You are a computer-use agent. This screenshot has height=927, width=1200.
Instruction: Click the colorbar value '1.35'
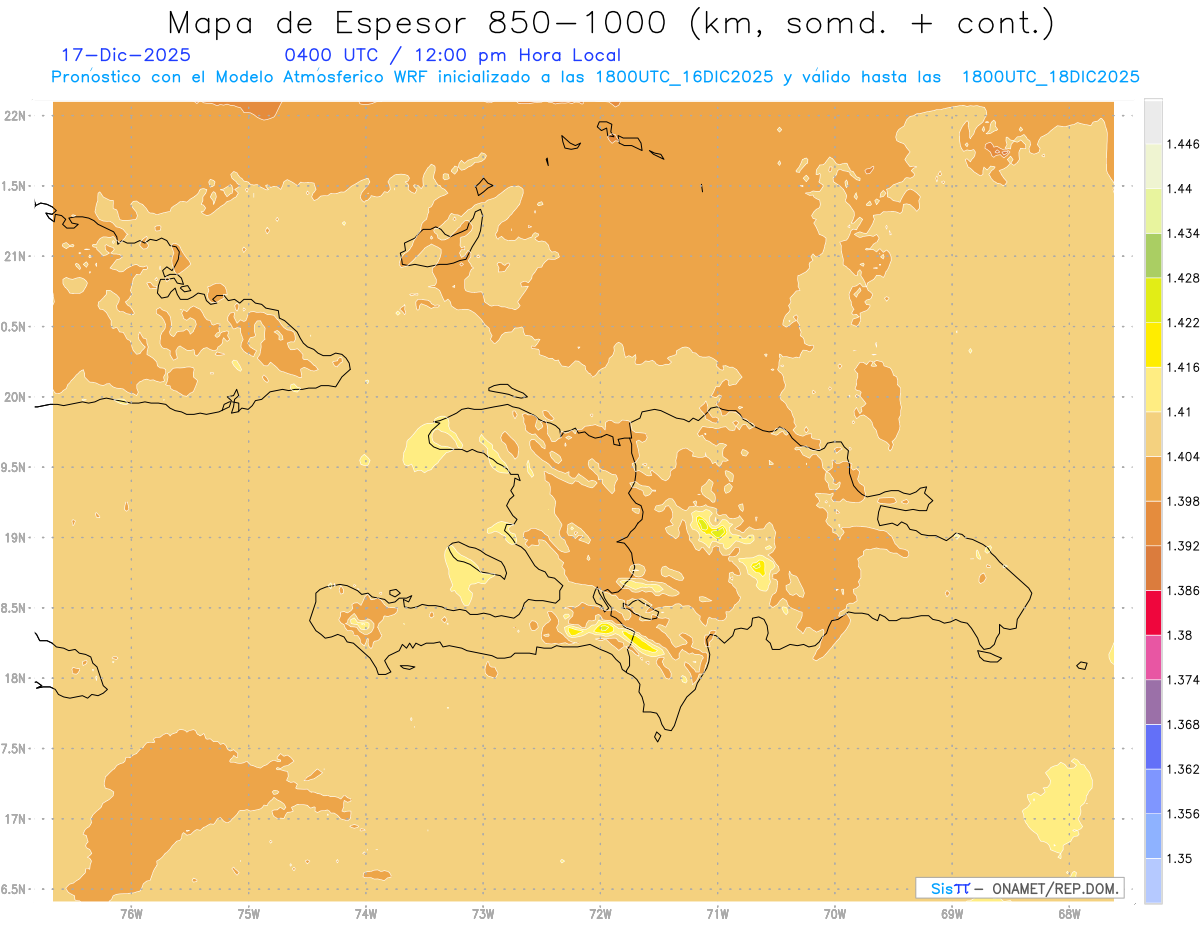pyautogui.click(x=1179, y=859)
